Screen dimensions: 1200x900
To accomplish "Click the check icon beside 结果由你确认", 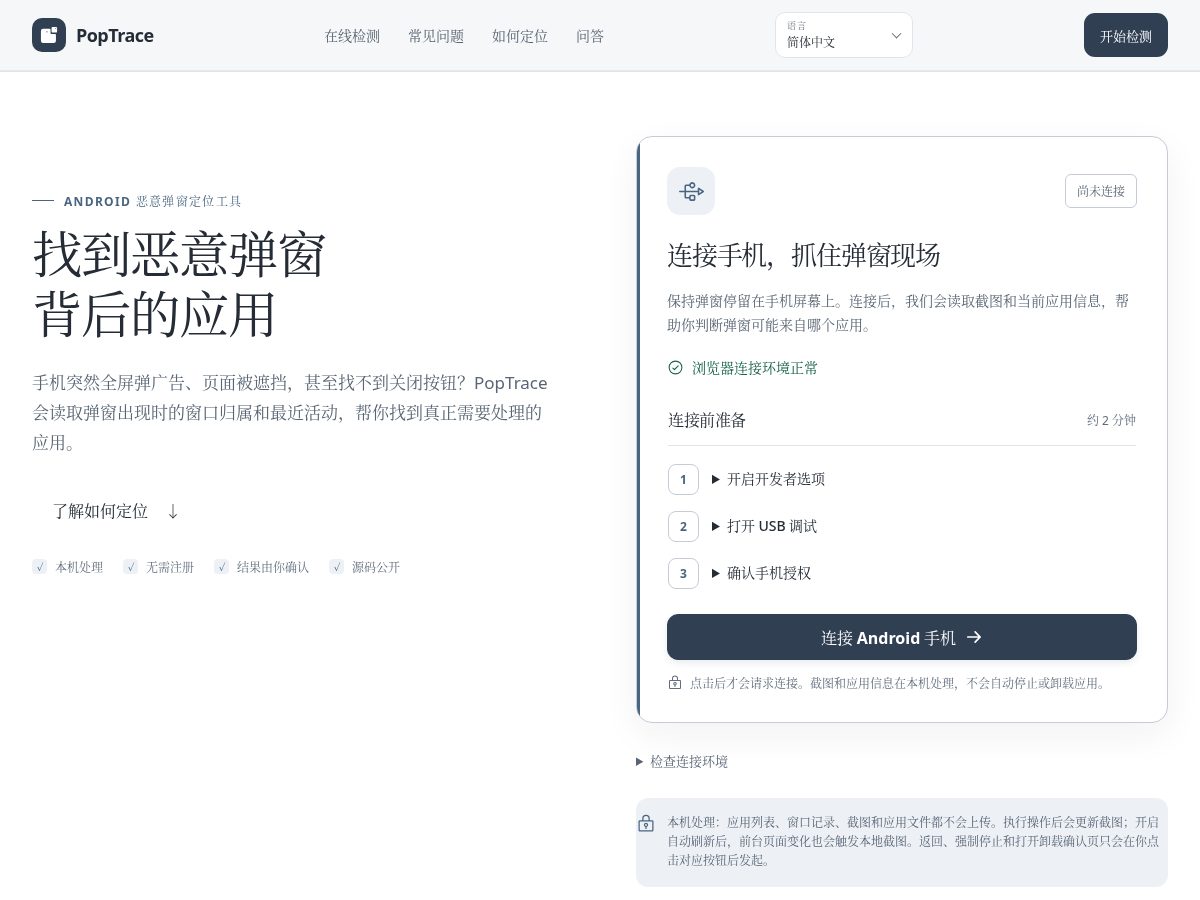I will (222, 567).
